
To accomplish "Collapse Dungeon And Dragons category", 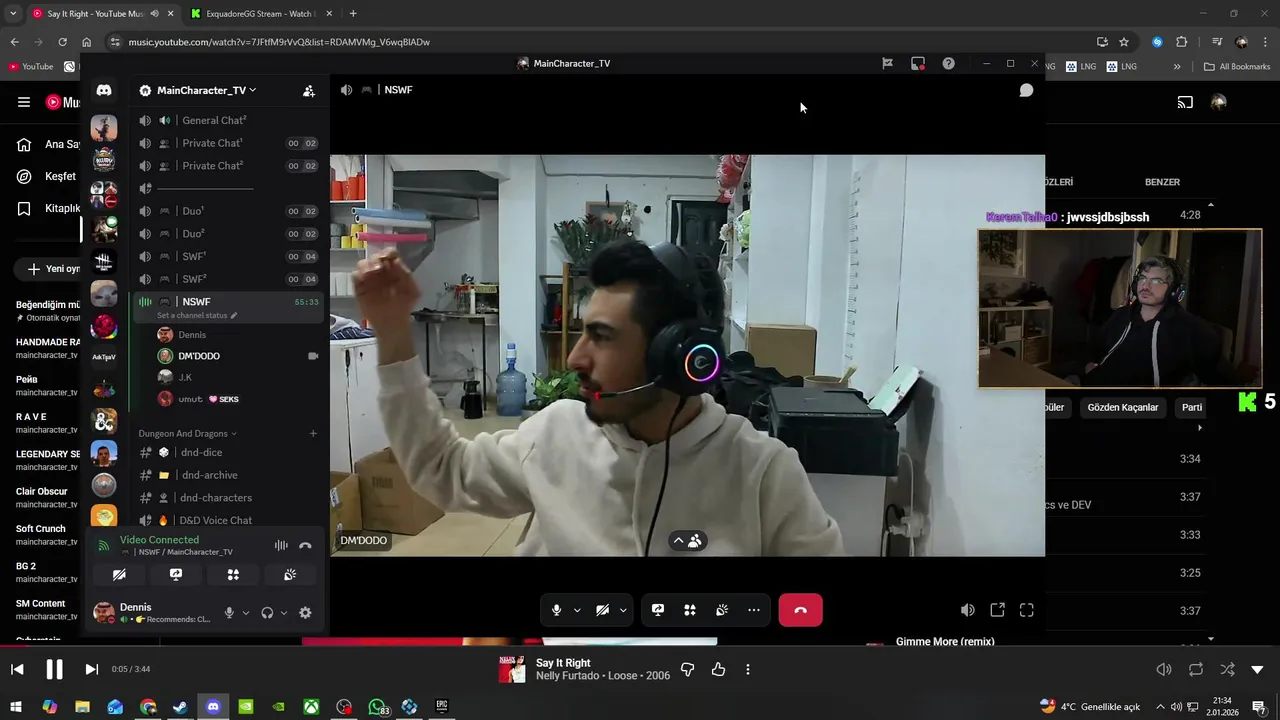I will 188,433.
